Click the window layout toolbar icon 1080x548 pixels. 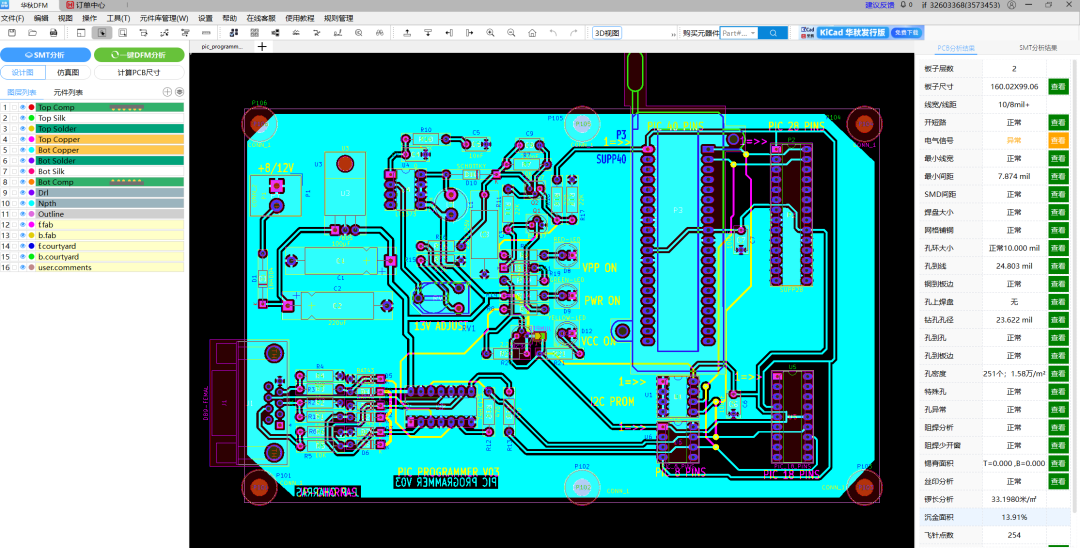[81, 32]
